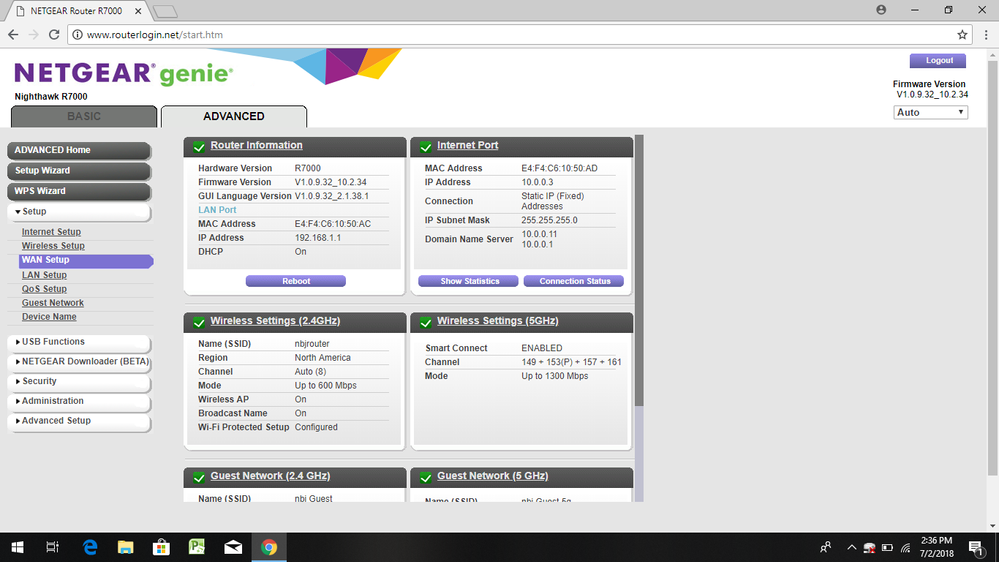Open Windows Start menu
This screenshot has width=999, height=562.
click(17, 547)
